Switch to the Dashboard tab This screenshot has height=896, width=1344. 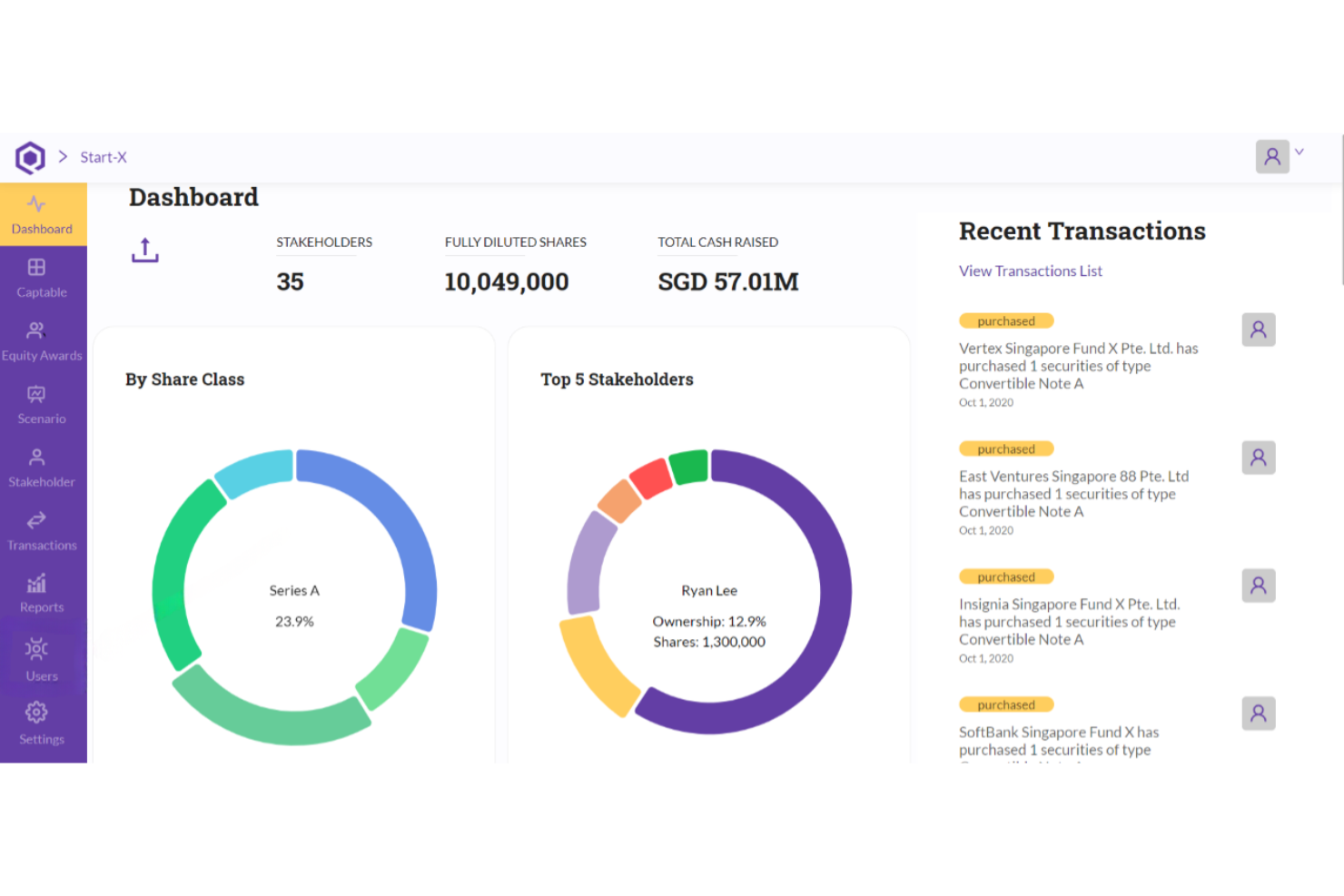tap(42, 214)
